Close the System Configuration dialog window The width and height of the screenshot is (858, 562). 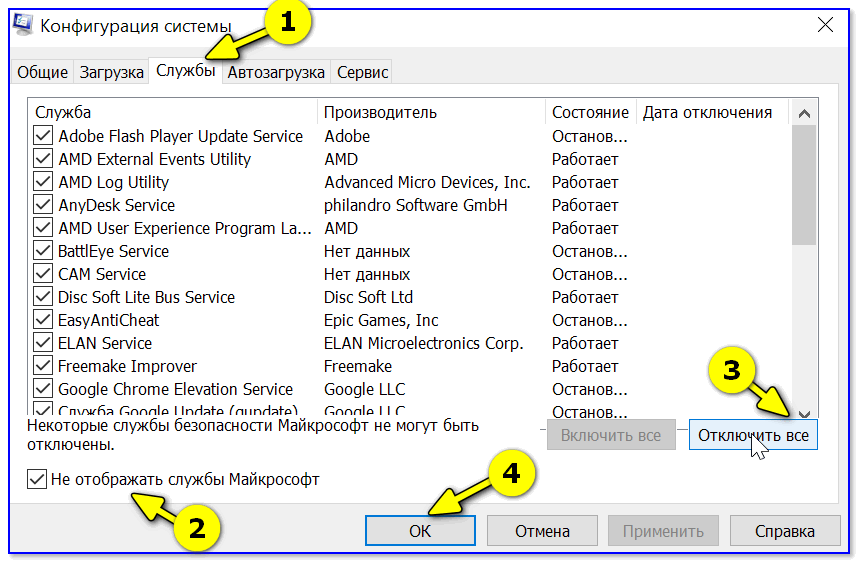pyautogui.click(x=826, y=25)
